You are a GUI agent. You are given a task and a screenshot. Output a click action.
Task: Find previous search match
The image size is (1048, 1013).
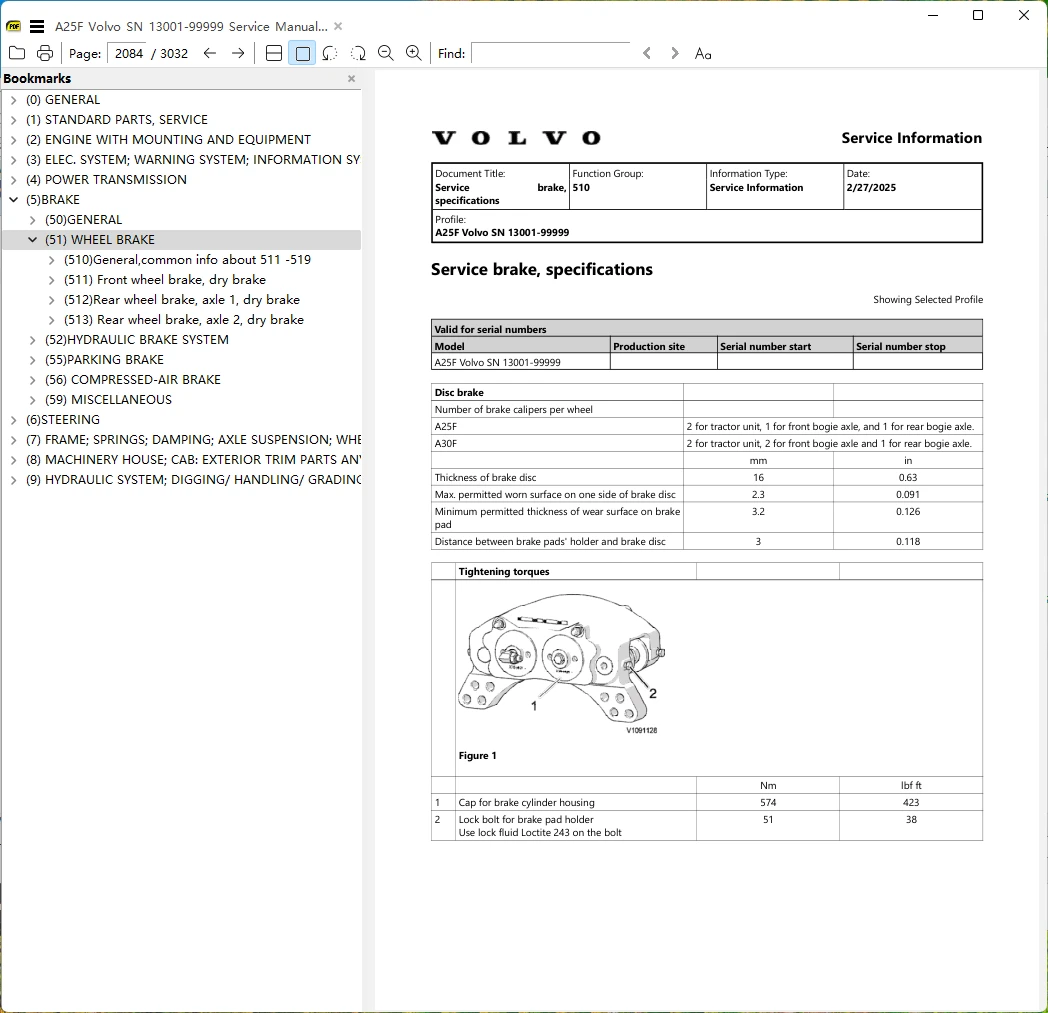pyautogui.click(x=647, y=53)
